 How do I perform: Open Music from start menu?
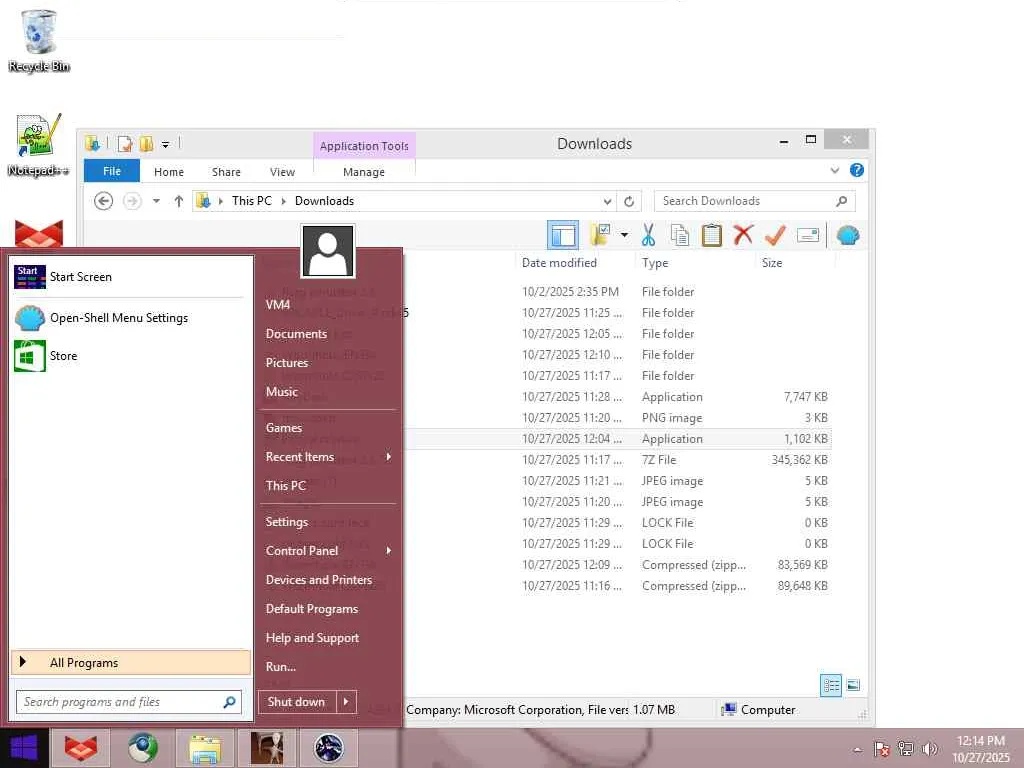[x=328, y=392]
